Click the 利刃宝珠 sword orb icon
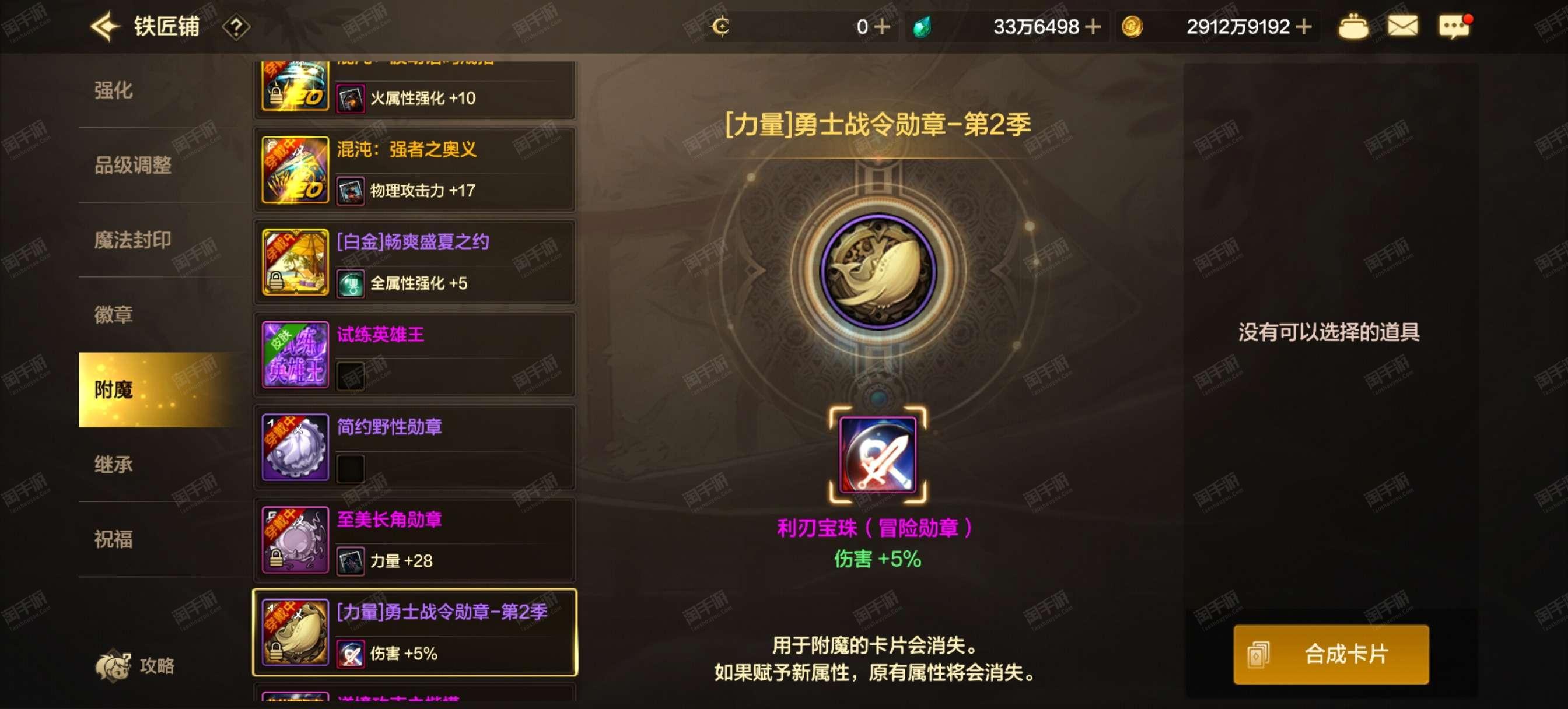 point(878,455)
